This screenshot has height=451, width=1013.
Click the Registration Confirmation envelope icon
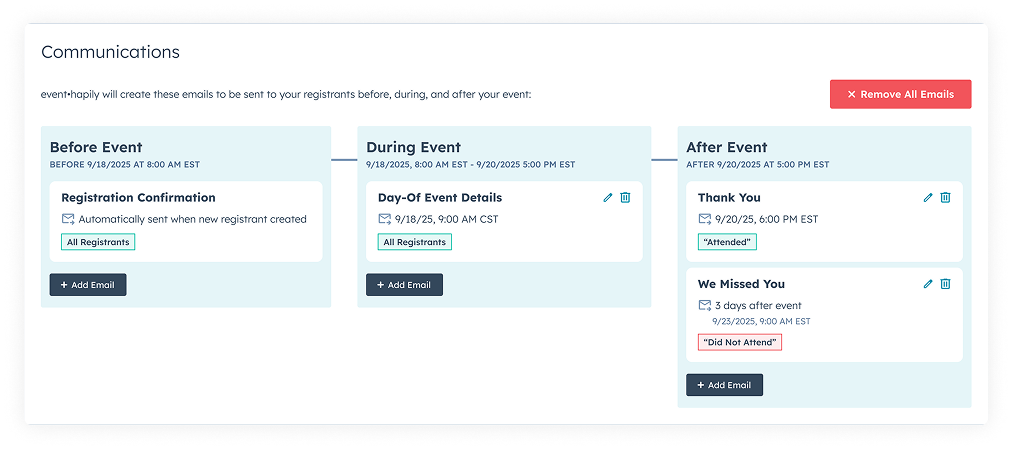[68, 219]
